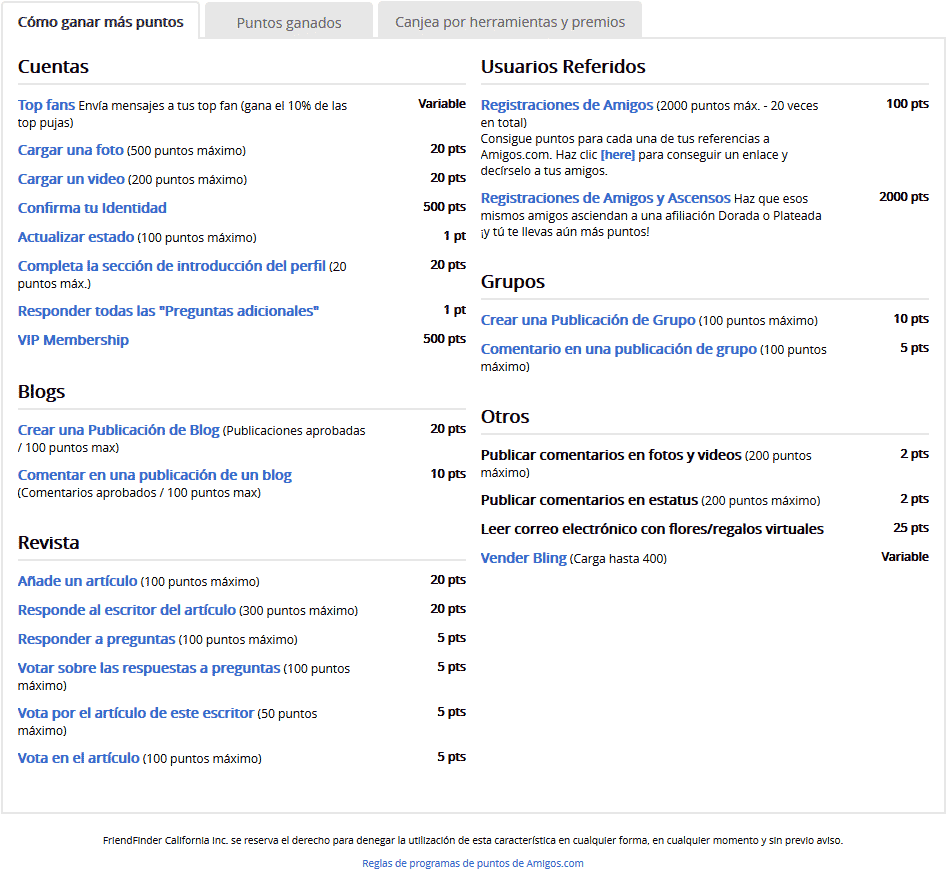Click the [here] referral link
Viewport: 947px width, 880px height.
pyautogui.click(x=617, y=155)
